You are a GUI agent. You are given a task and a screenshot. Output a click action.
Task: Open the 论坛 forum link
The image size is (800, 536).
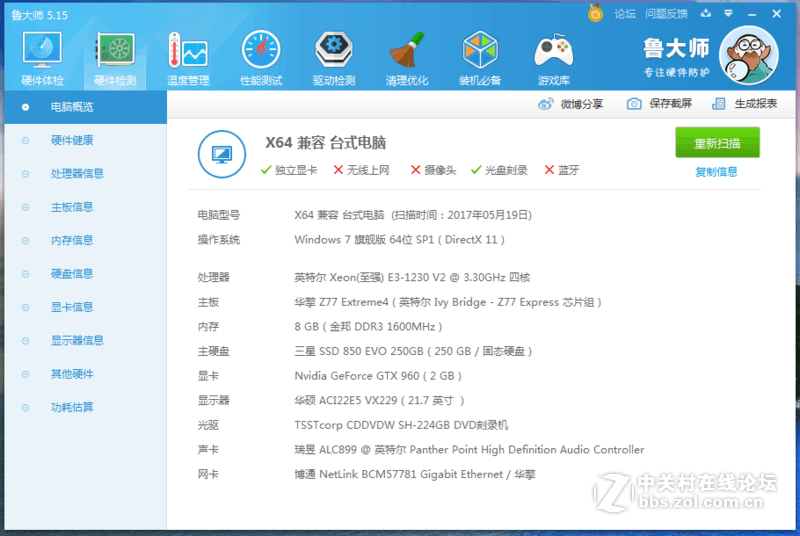pos(625,14)
